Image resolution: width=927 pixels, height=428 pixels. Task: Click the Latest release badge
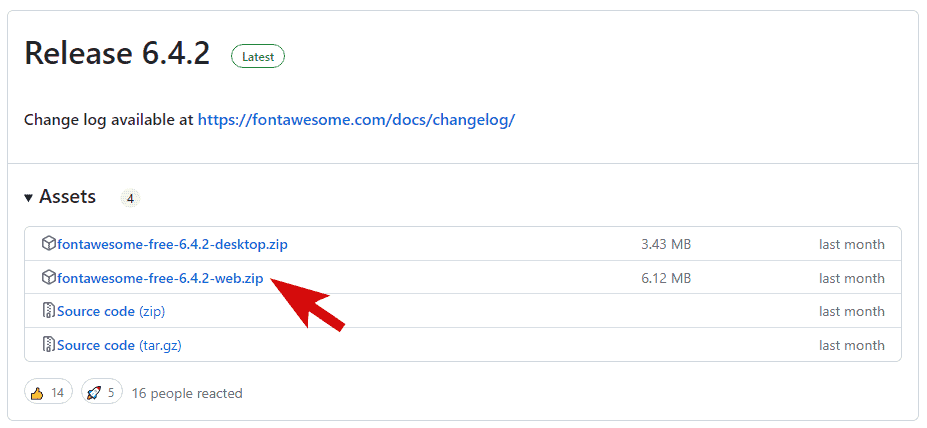[x=258, y=57]
